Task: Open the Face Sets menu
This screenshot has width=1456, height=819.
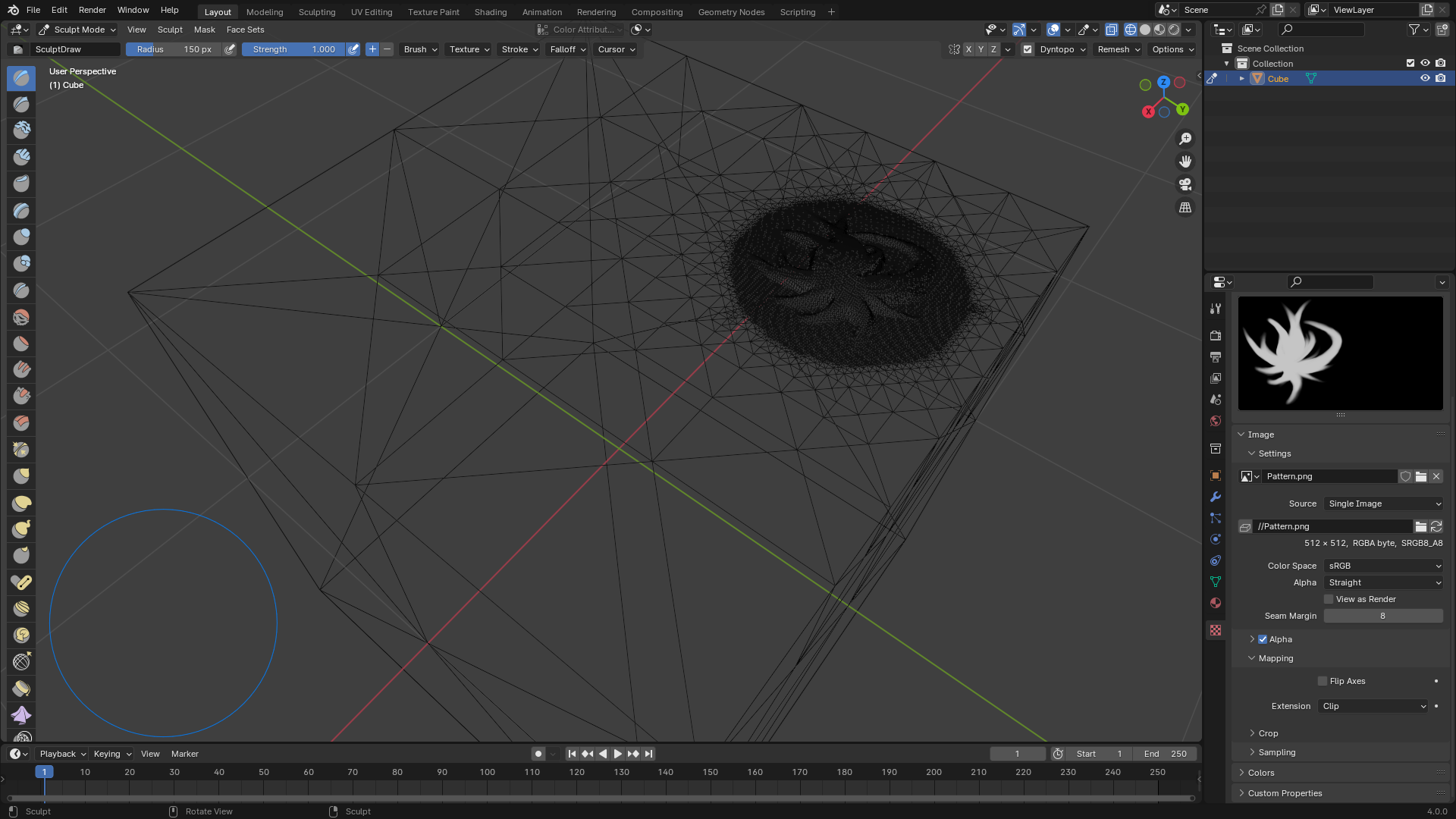Action: [245, 30]
